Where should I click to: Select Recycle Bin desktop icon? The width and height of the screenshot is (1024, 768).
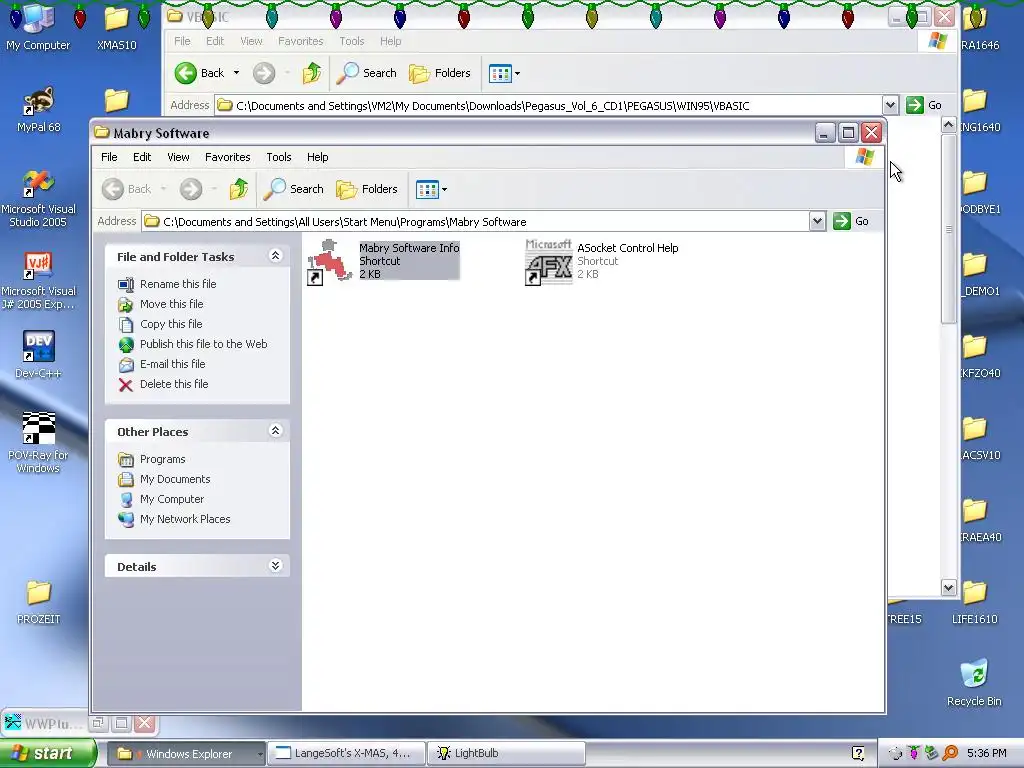pos(974,684)
